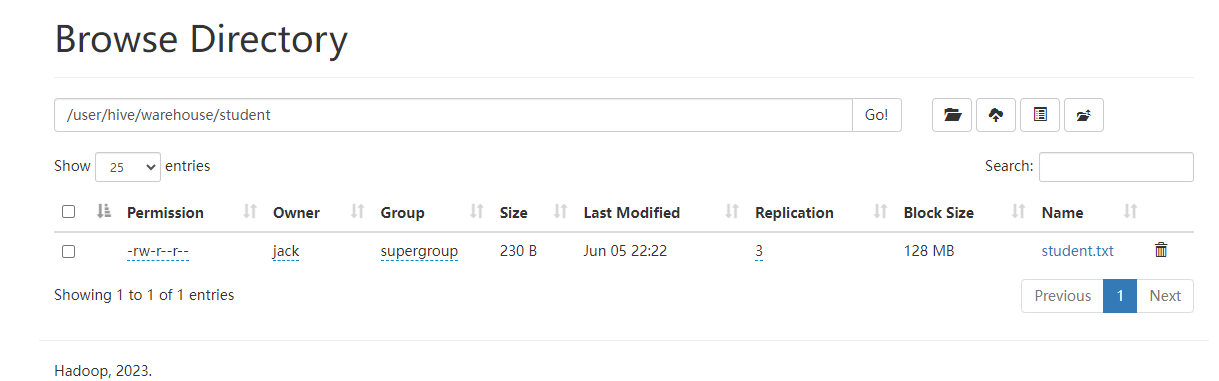Open the student.txt file link

pyautogui.click(x=1078, y=251)
